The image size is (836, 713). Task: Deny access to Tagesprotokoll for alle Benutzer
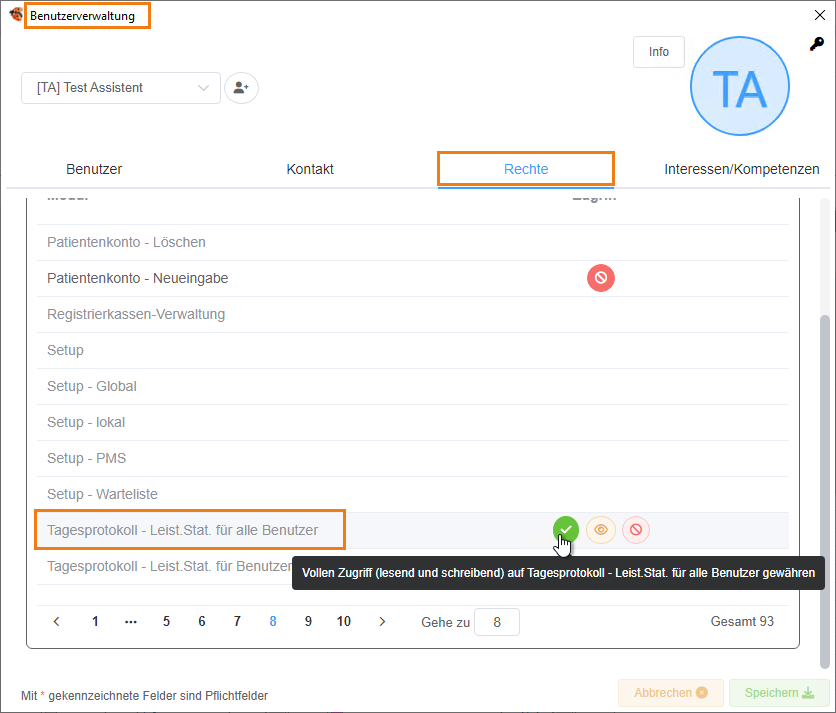pyautogui.click(x=636, y=530)
